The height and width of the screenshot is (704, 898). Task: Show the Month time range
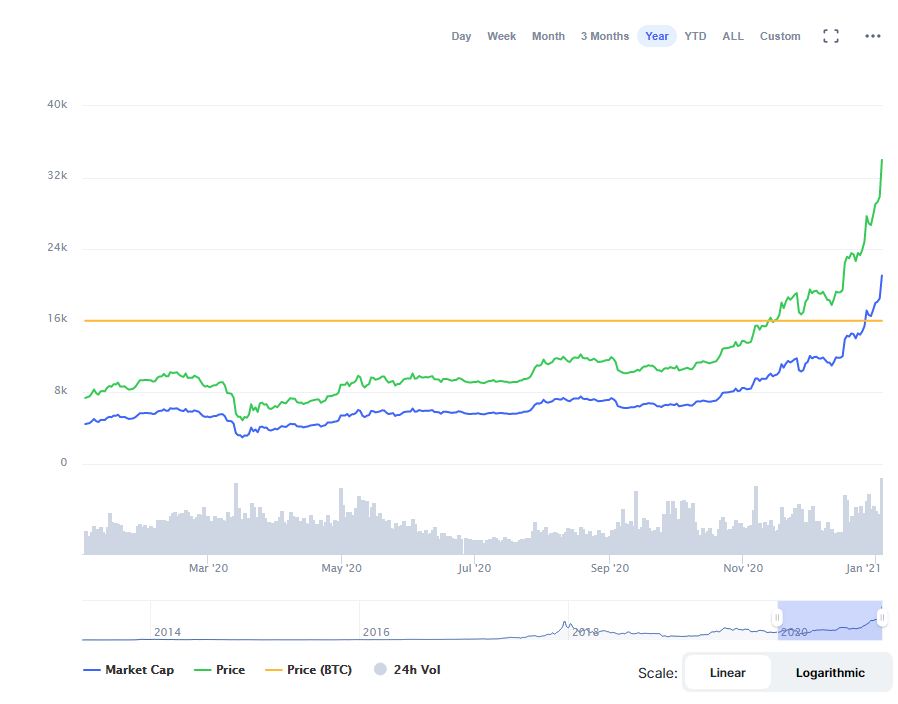(548, 36)
